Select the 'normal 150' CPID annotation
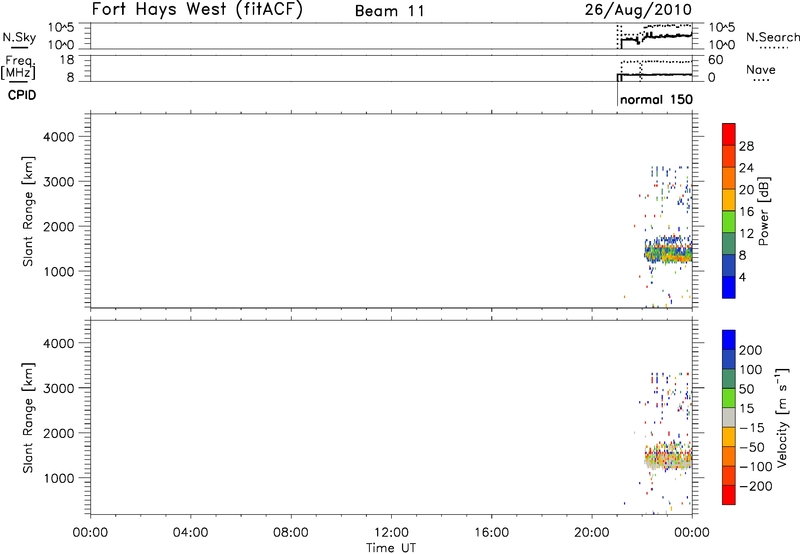 click(x=657, y=99)
